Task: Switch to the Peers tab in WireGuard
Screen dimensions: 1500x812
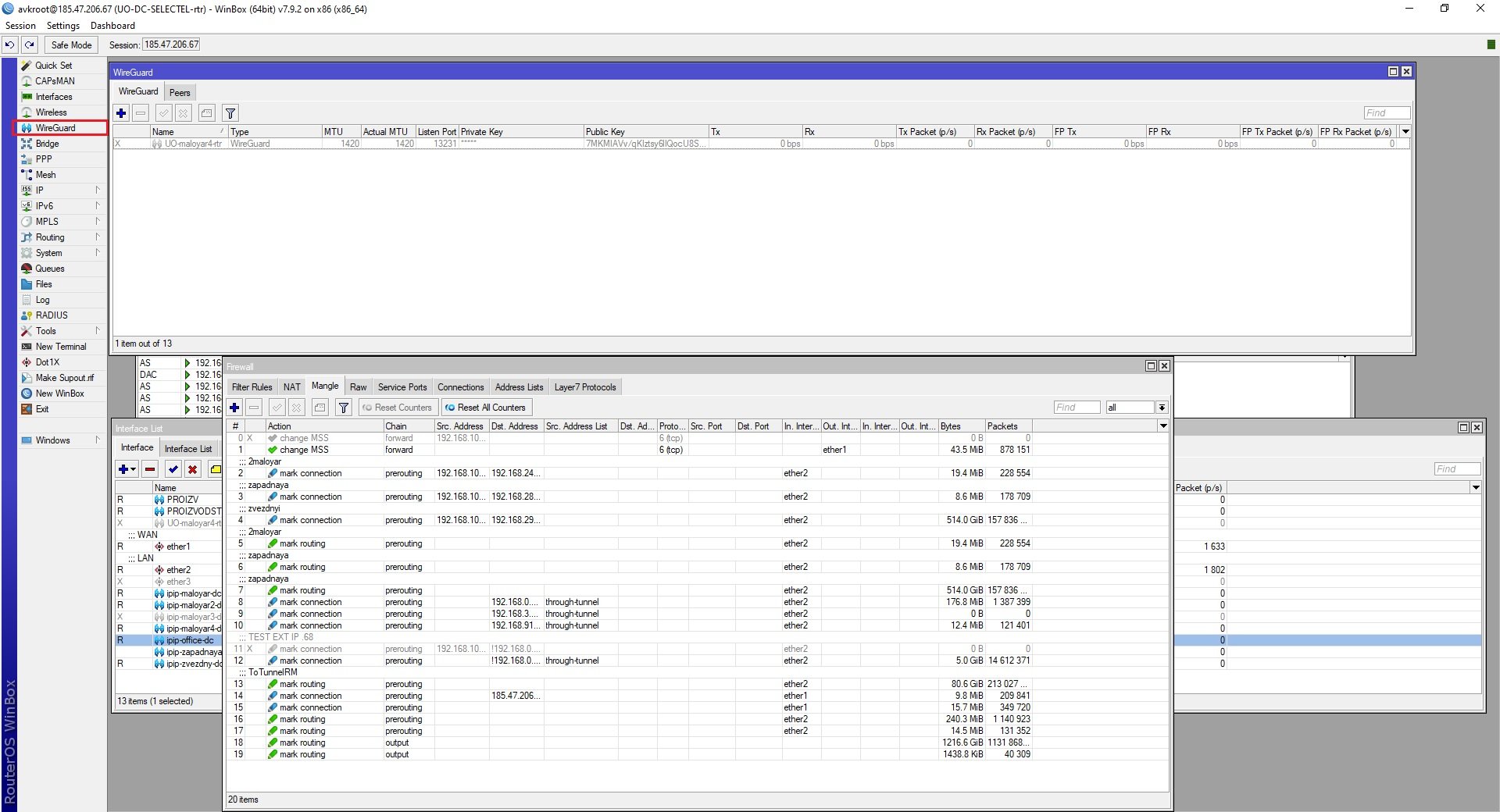Action: coord(180,92)
